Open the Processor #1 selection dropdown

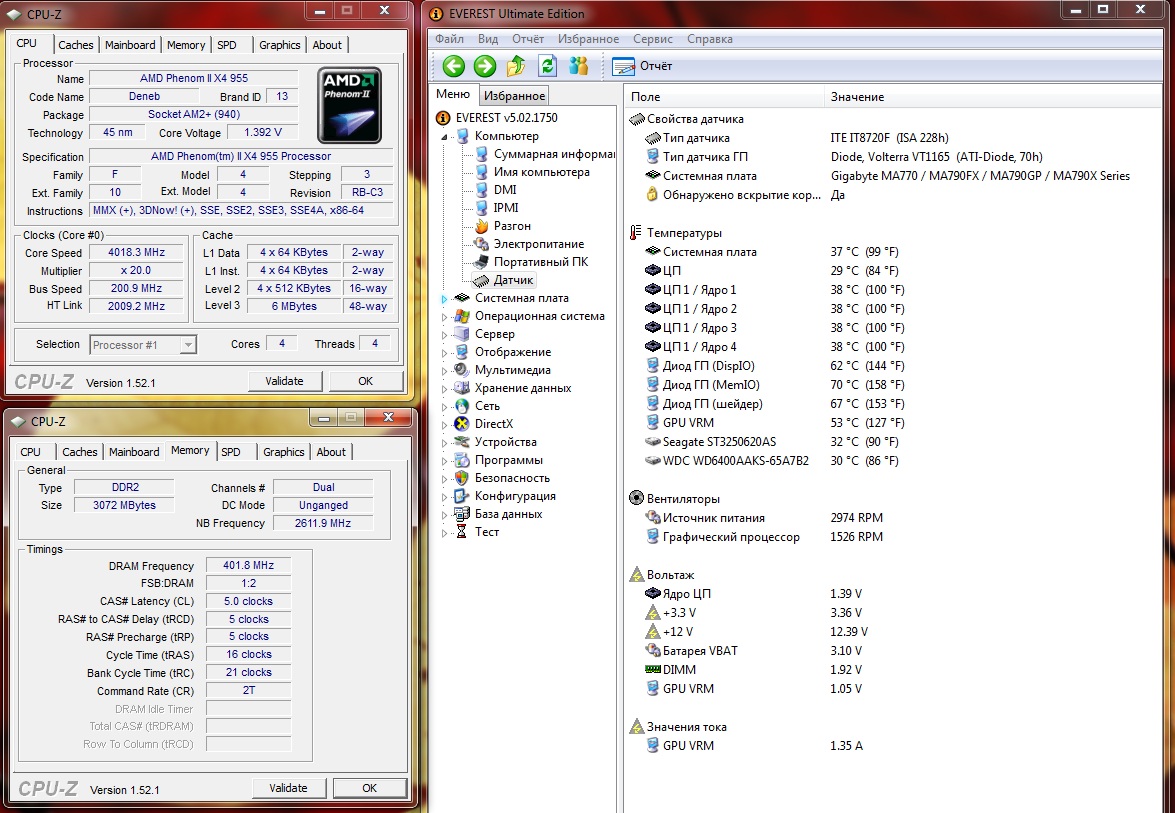(x=187, y=345)
